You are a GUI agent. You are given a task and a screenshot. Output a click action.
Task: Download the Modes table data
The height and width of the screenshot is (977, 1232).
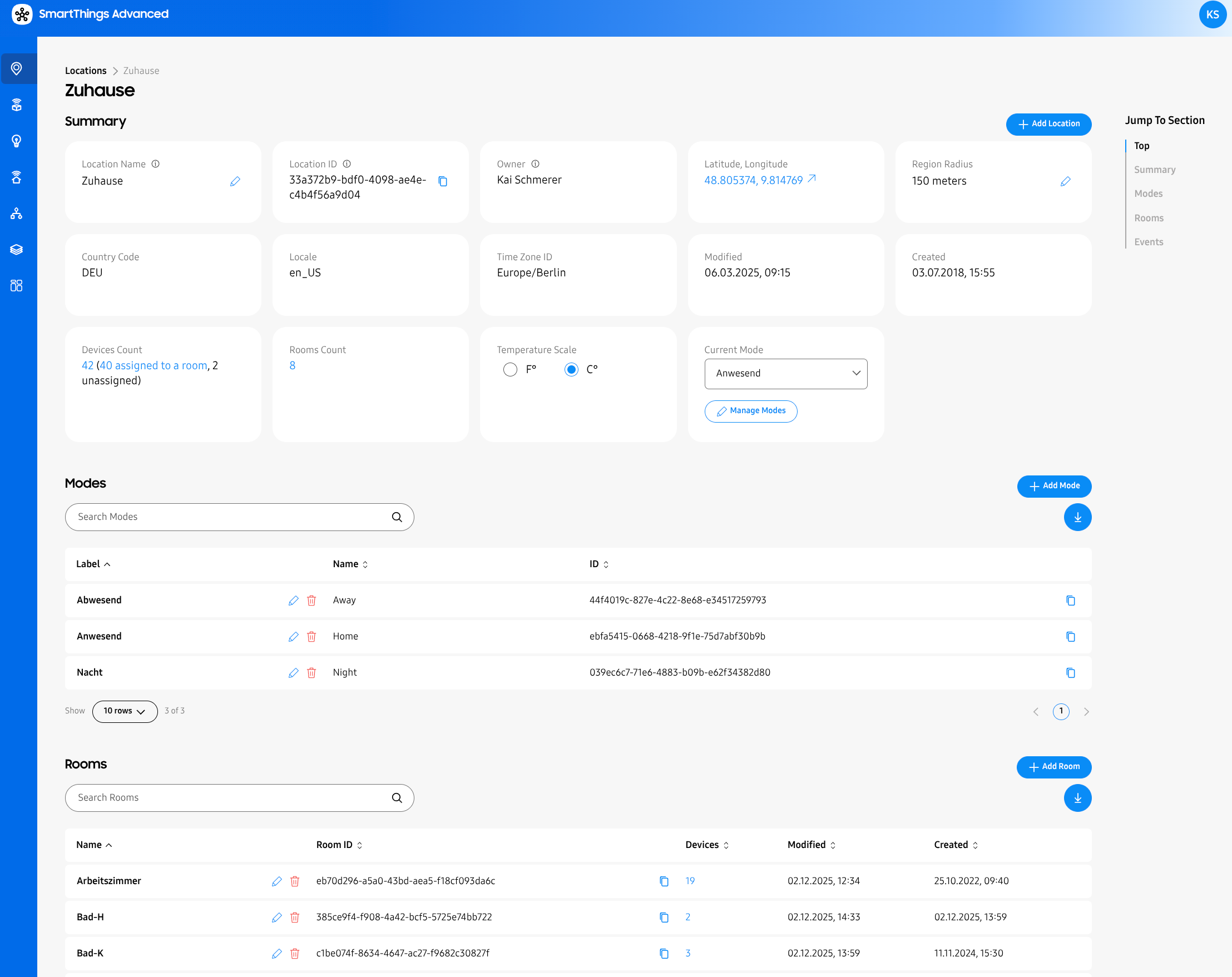coord(1077,517)
